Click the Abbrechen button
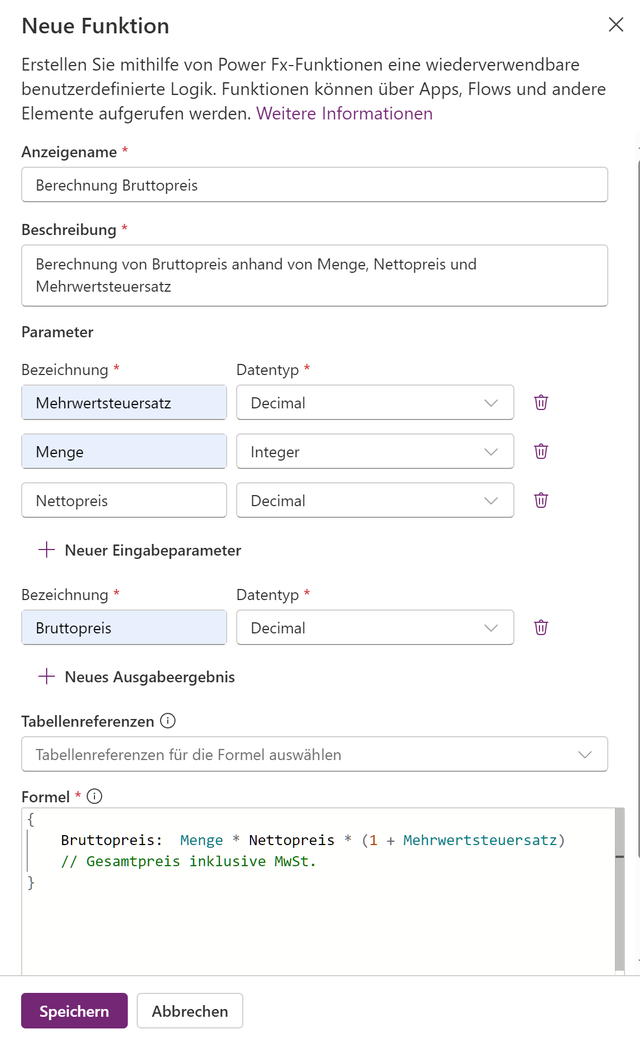The width and height of the screenshot is (640, 1049). (190, 1011)
